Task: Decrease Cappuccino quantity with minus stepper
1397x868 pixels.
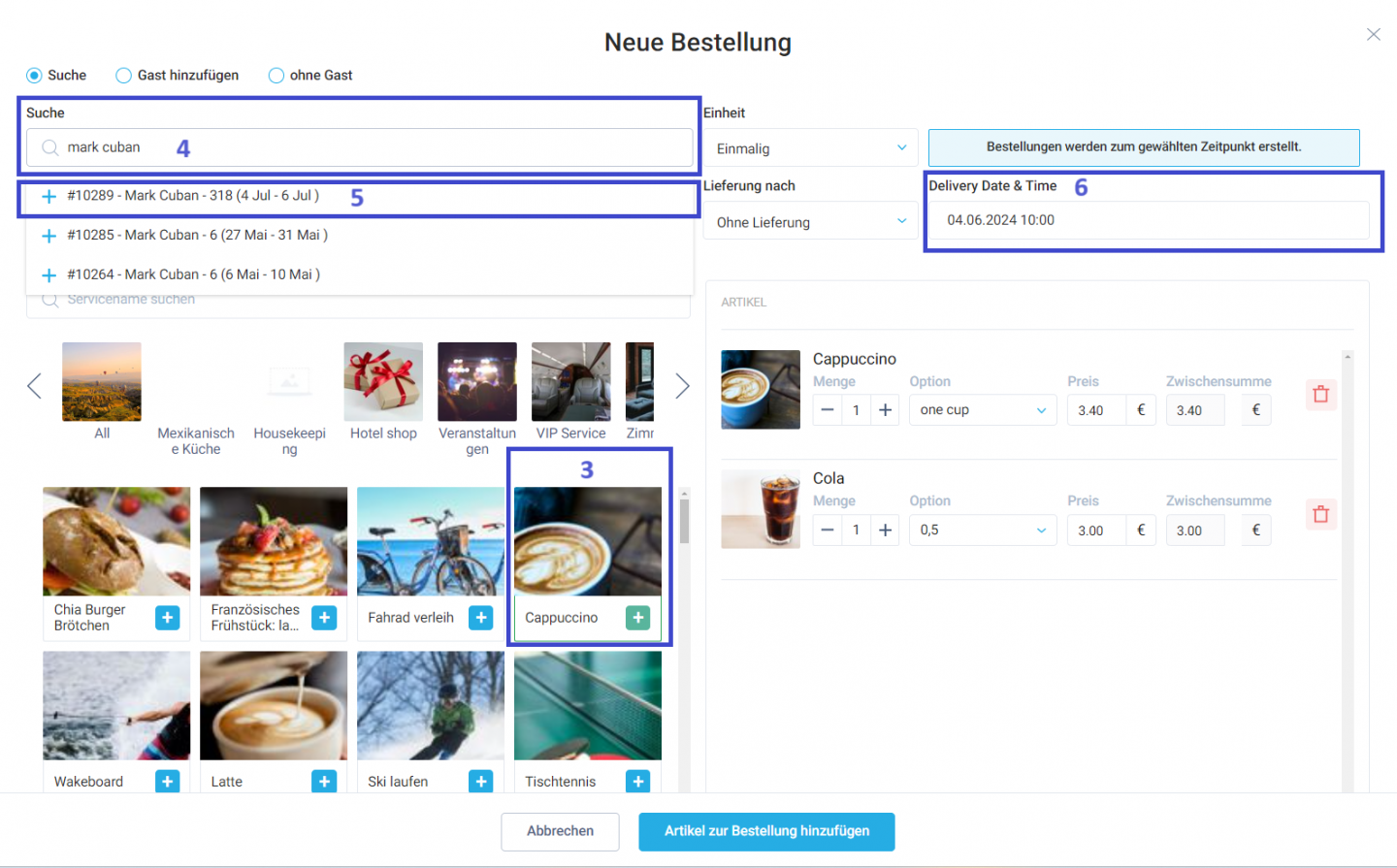Action: (828, 410)
